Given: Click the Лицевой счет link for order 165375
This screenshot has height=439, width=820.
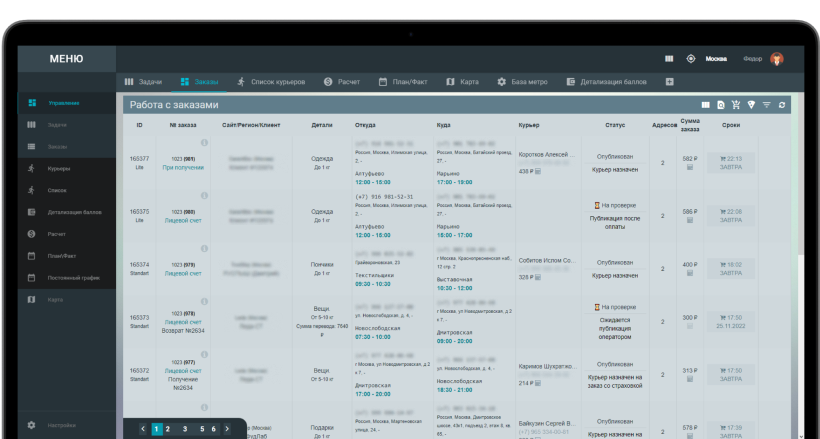Looking at the screenshot, I should pos(183,221).
